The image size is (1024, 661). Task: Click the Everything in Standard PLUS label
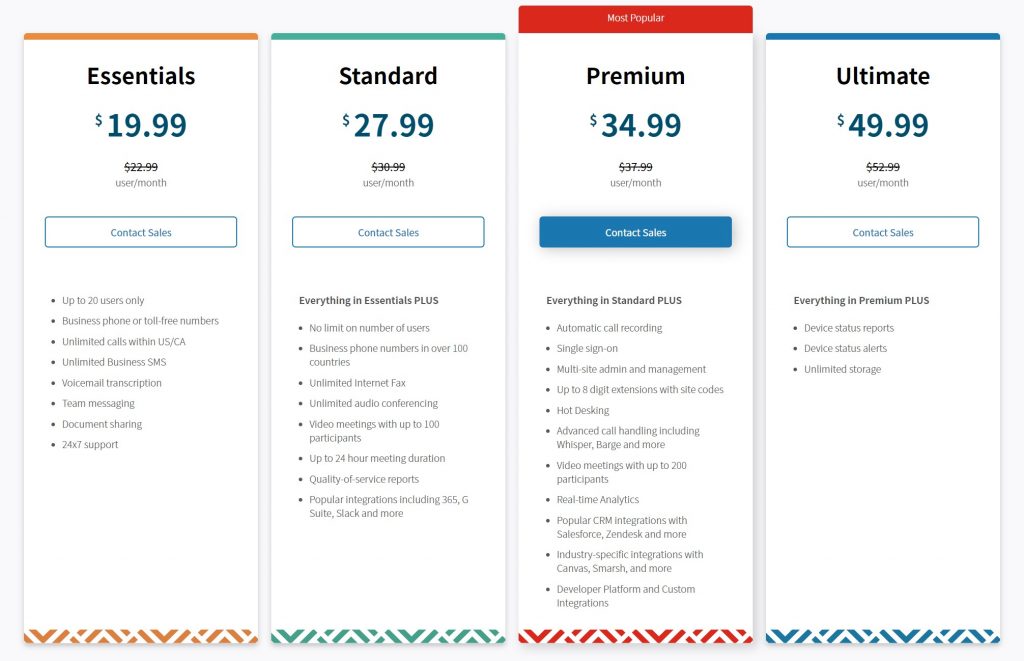coord(613,300)
